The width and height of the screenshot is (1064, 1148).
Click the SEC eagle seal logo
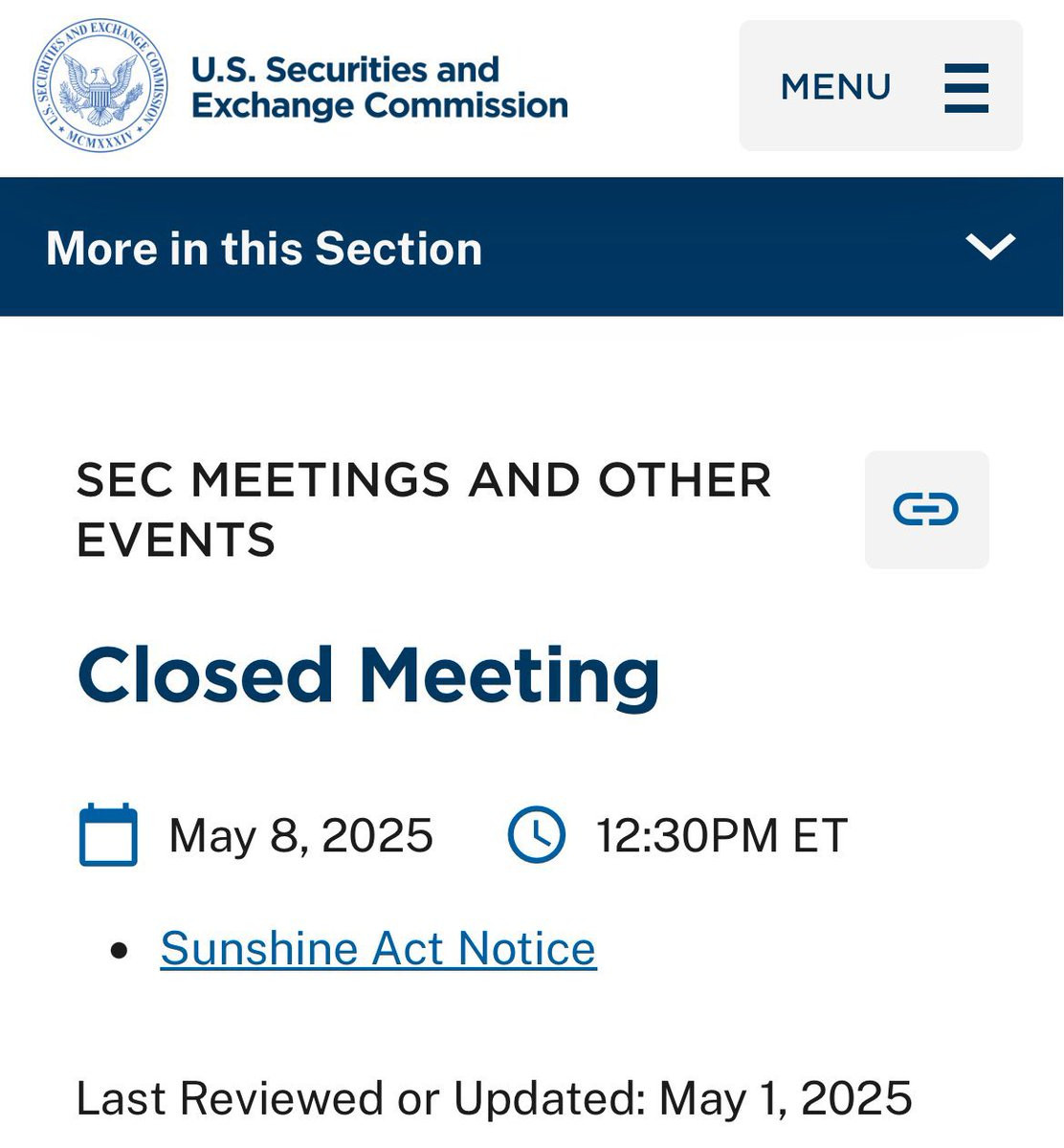click(100, 88)
